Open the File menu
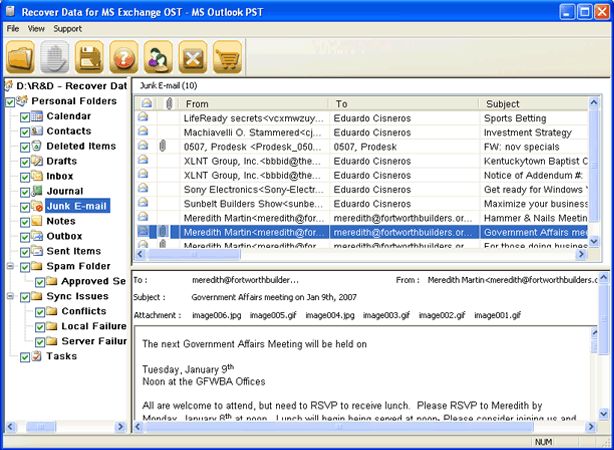 pyautogui.click(x=13, y=29)
